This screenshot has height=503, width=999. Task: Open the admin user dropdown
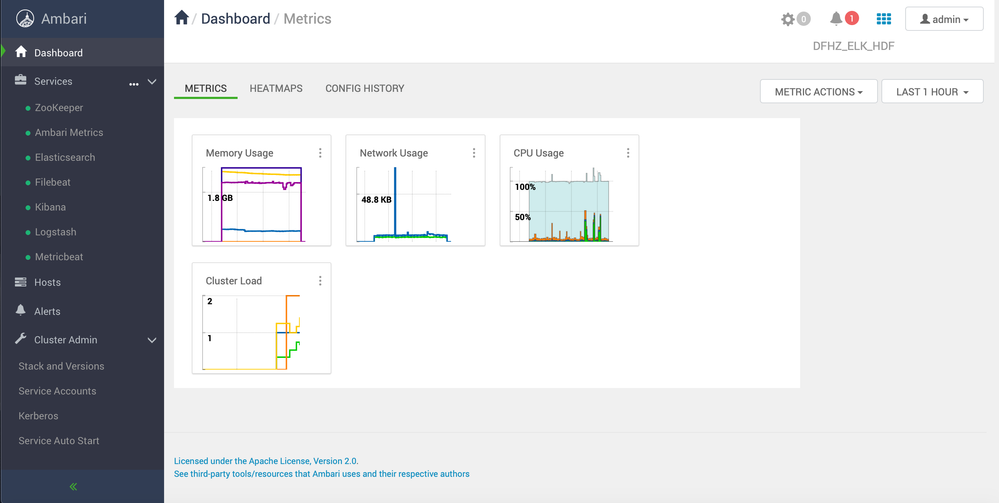point(943,19)
